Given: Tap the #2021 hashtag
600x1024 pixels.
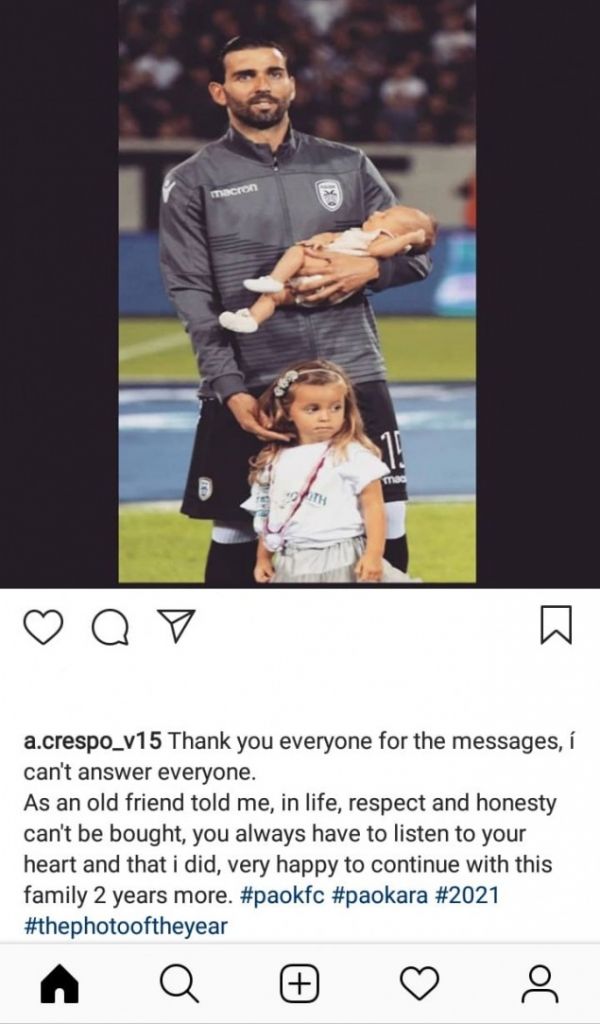Looking at the screenshot, I should pos(466,895).
